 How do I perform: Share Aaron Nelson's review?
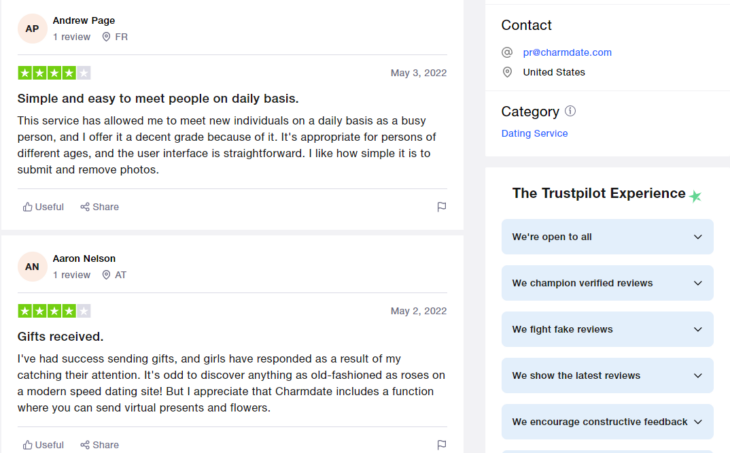pos(99,444)
